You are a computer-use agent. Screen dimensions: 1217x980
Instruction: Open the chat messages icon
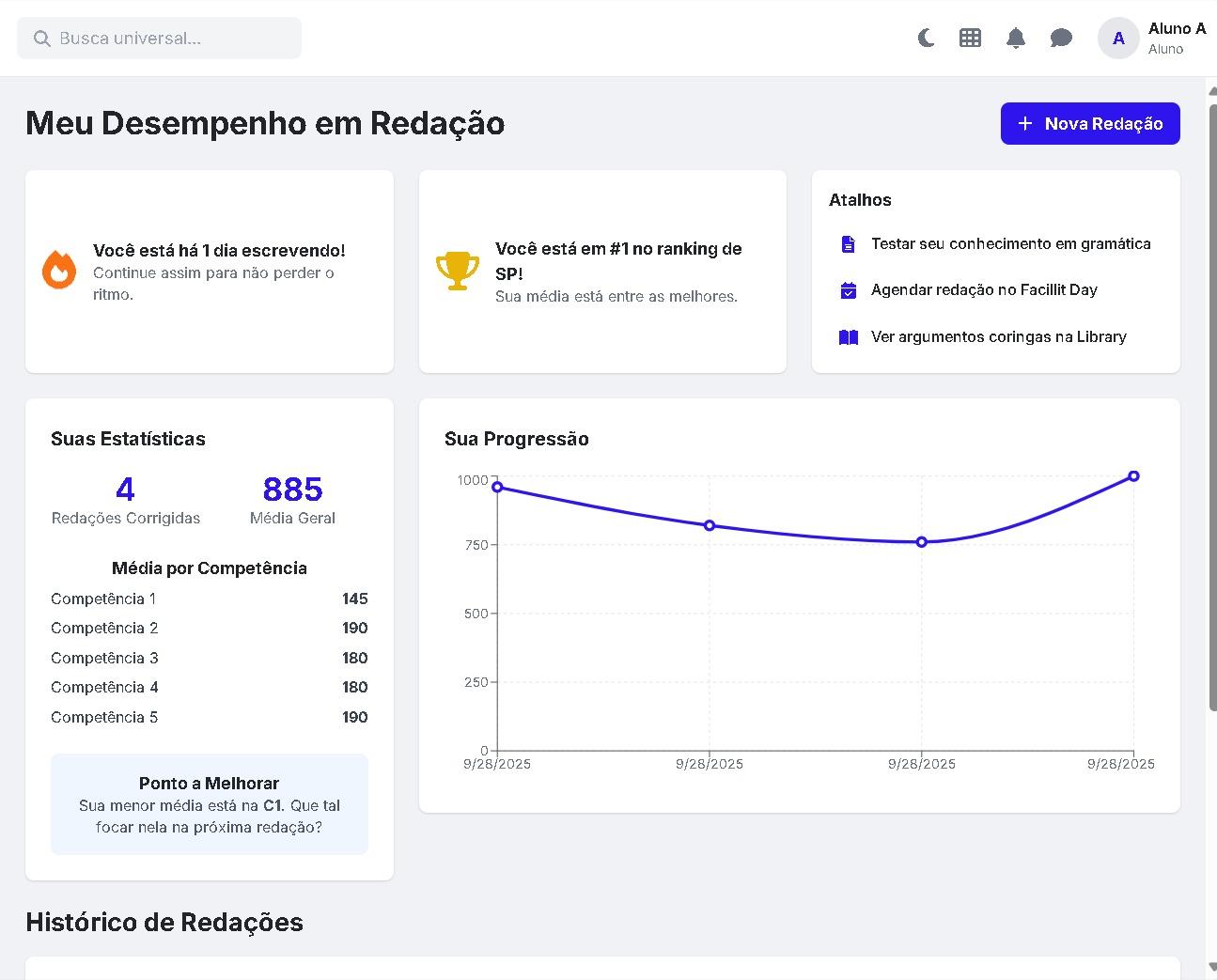(x=1061, y=38)
